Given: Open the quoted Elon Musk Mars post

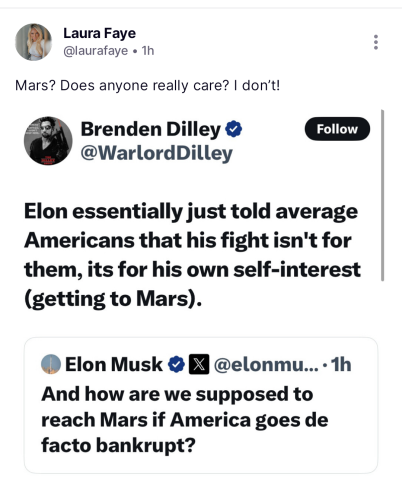Looking at the screenshot, I should pyautogui.click(x=201, y=405).
